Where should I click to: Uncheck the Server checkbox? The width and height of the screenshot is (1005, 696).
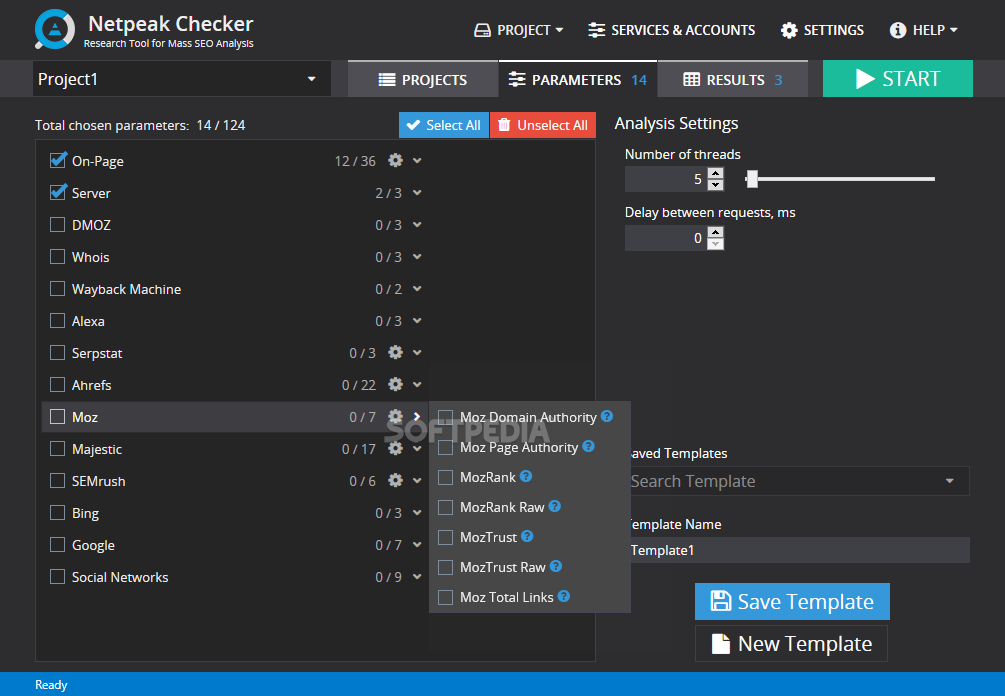(58, 192)
